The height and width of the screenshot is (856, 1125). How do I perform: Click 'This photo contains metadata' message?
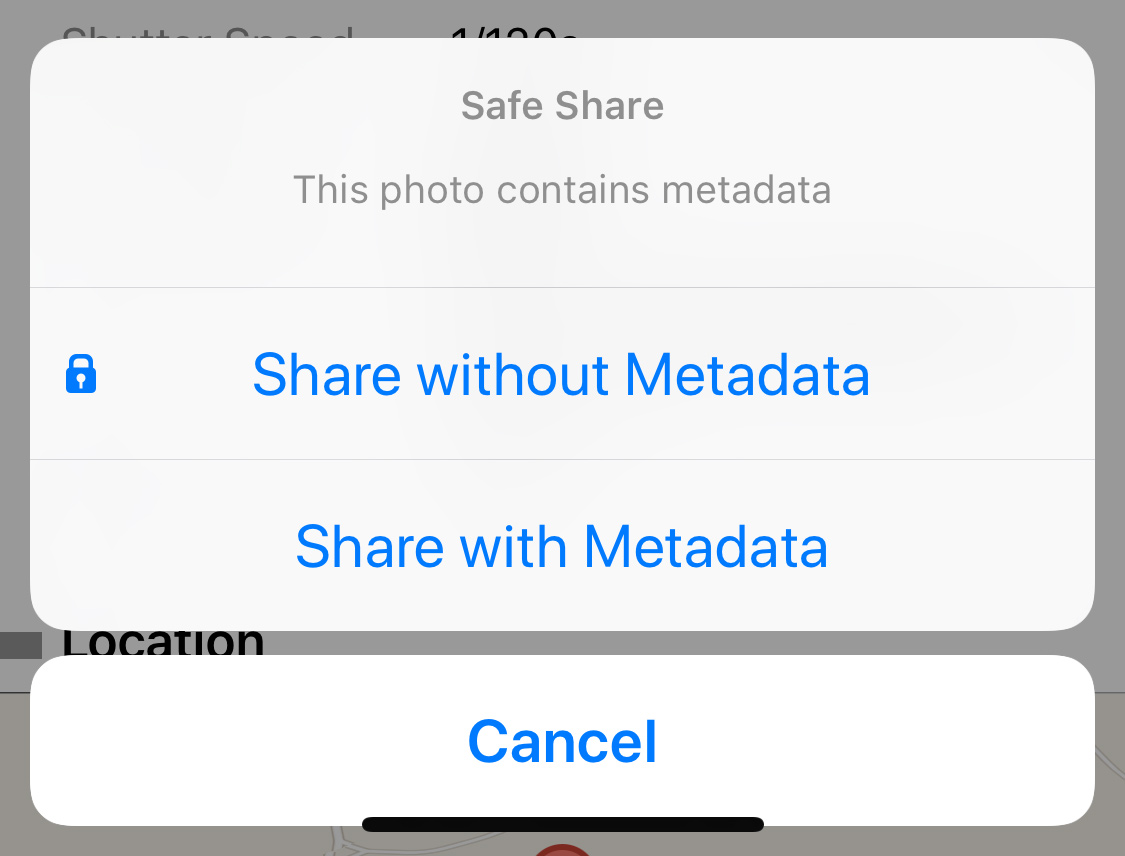click(x=562, y=190)
